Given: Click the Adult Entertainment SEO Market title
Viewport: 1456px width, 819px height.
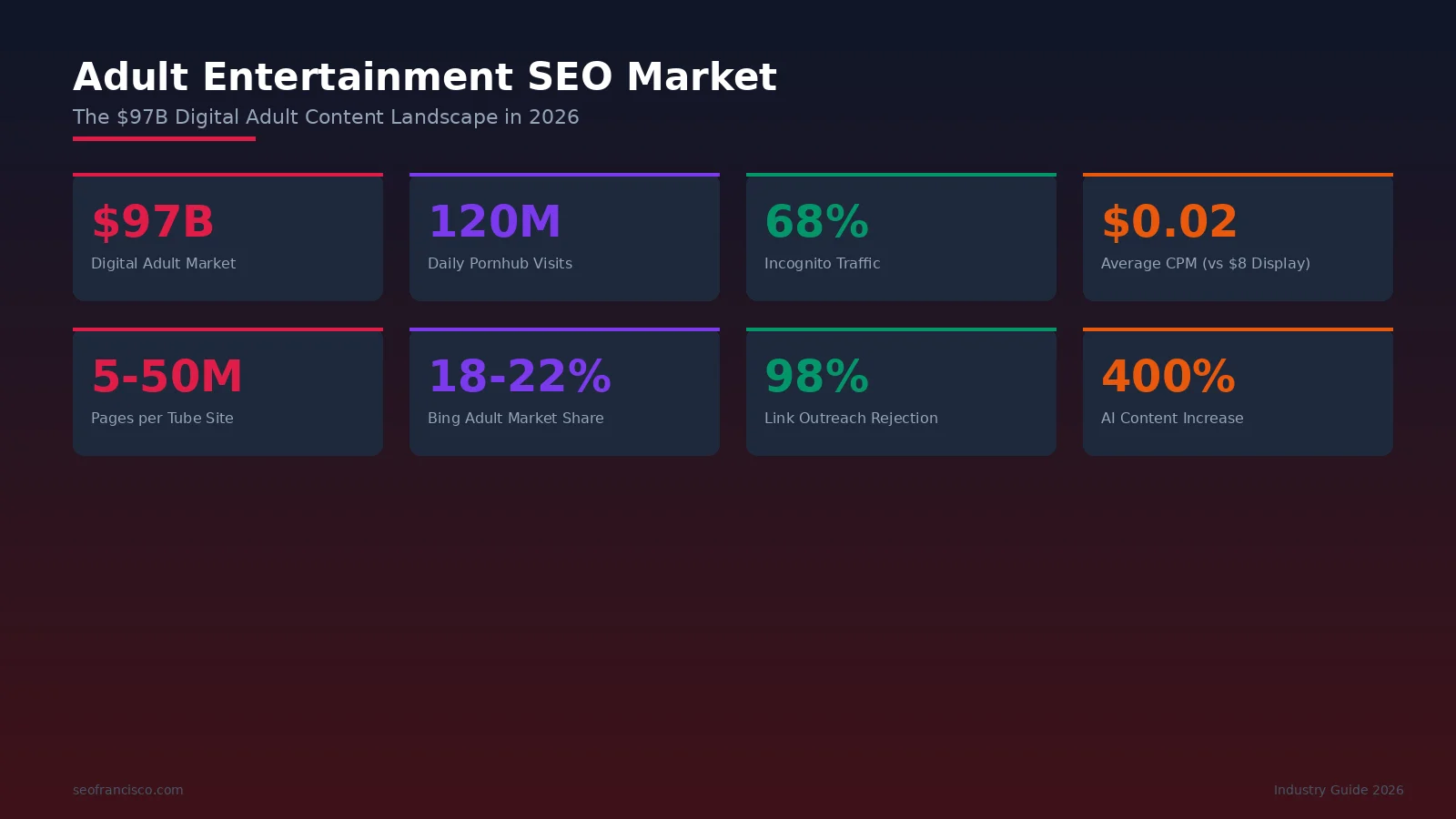Looking at the screenshot, I should point(425,76).
